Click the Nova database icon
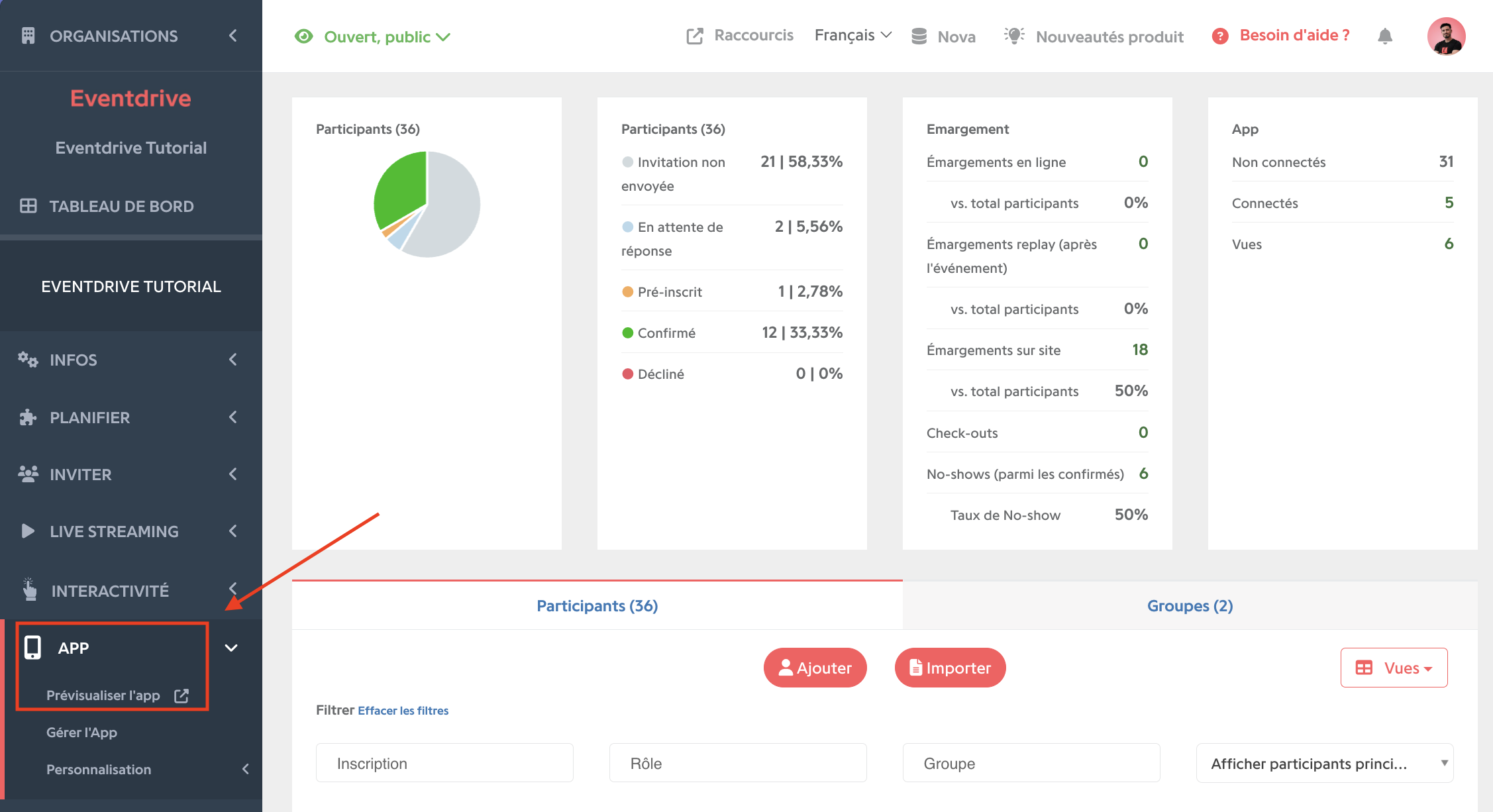The width and height of the screenshot is (1493, 812). 919,36
